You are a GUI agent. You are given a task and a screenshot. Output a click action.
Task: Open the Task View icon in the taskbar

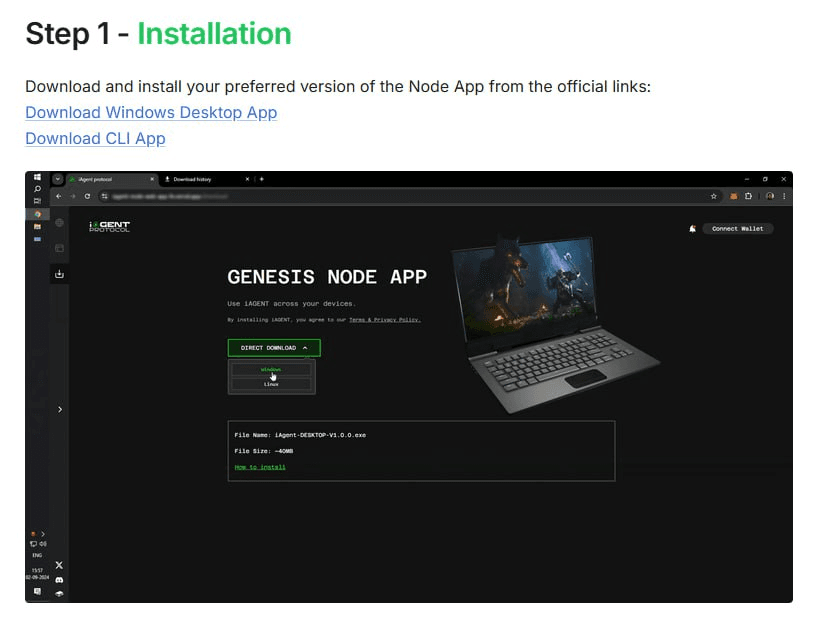37,201
